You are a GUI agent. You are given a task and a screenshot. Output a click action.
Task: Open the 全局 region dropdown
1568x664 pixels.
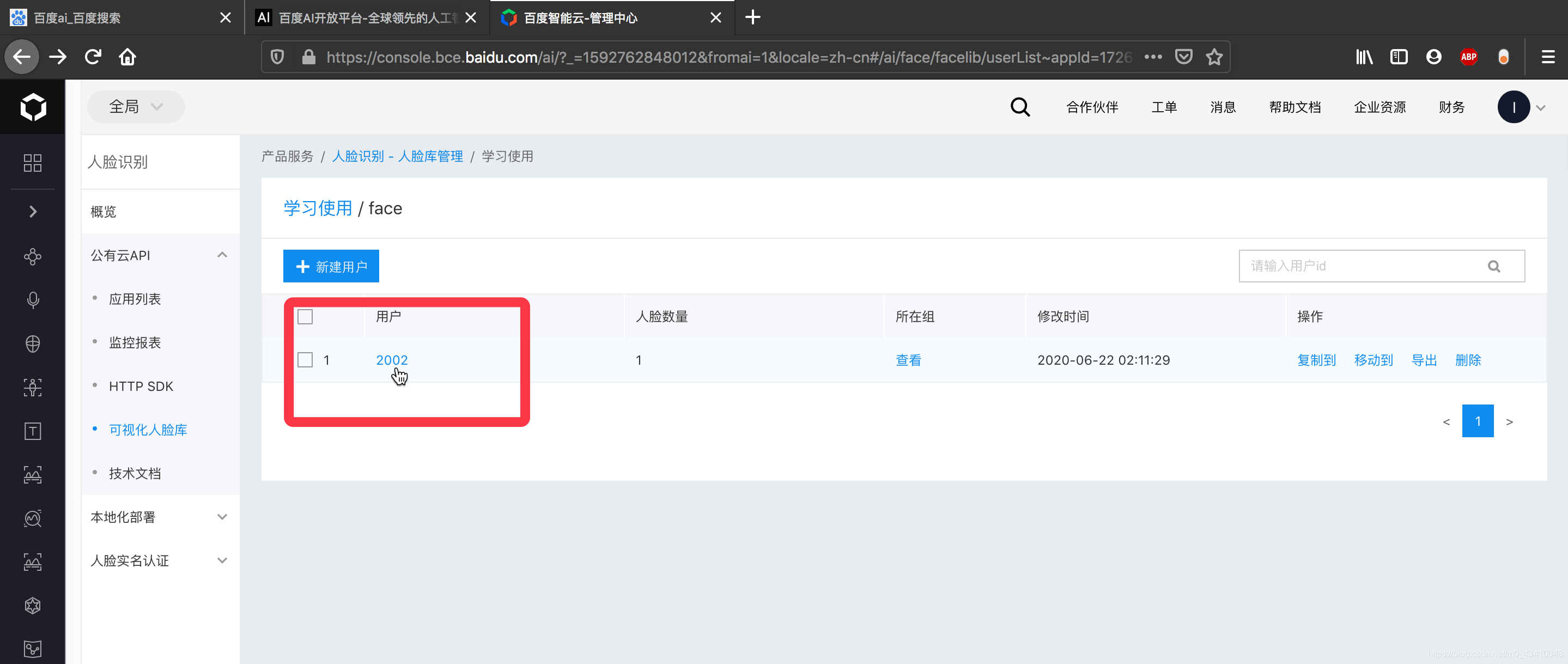pos(136,107)
